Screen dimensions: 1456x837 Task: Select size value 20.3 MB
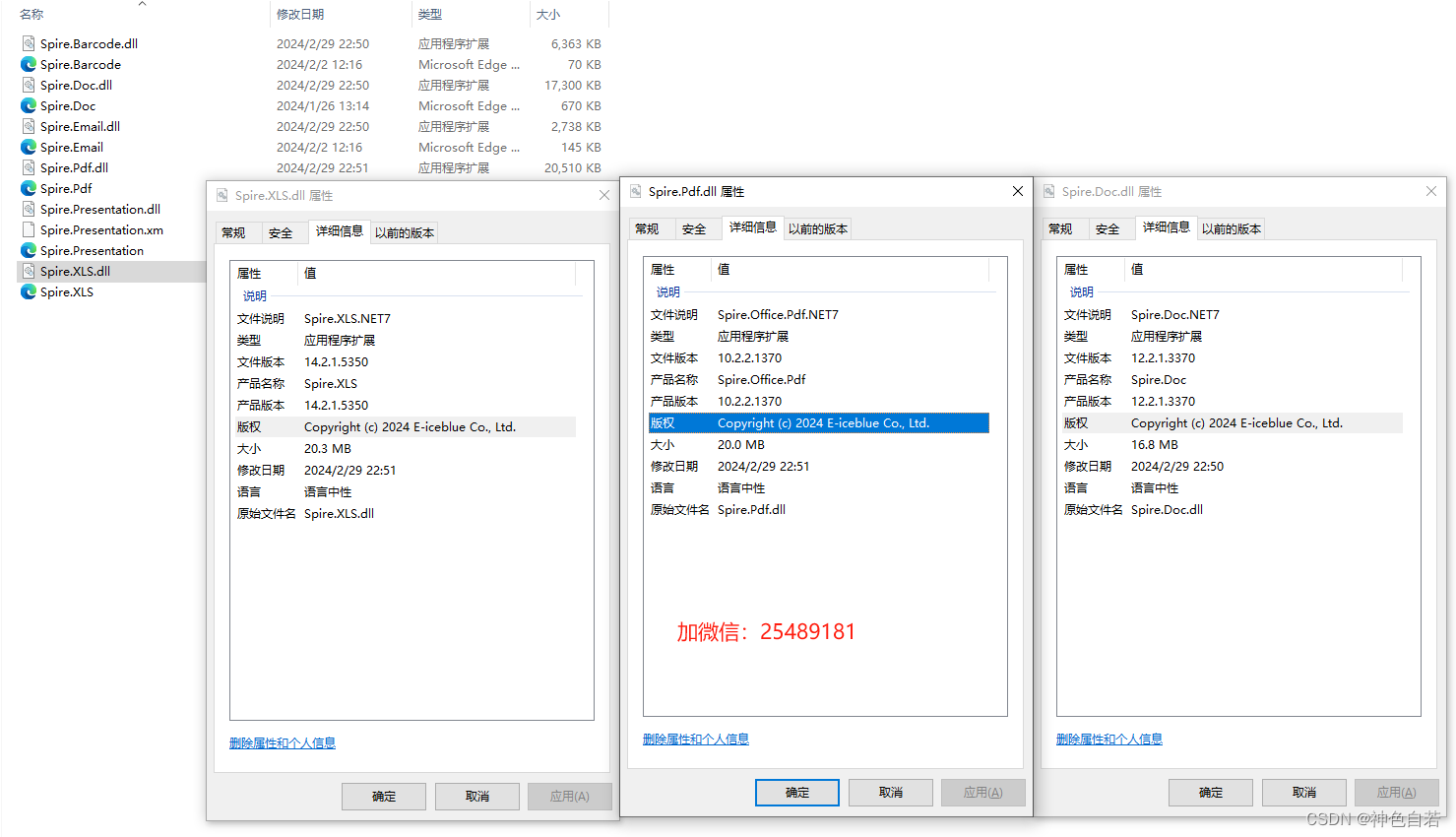[x=328, y=449]
